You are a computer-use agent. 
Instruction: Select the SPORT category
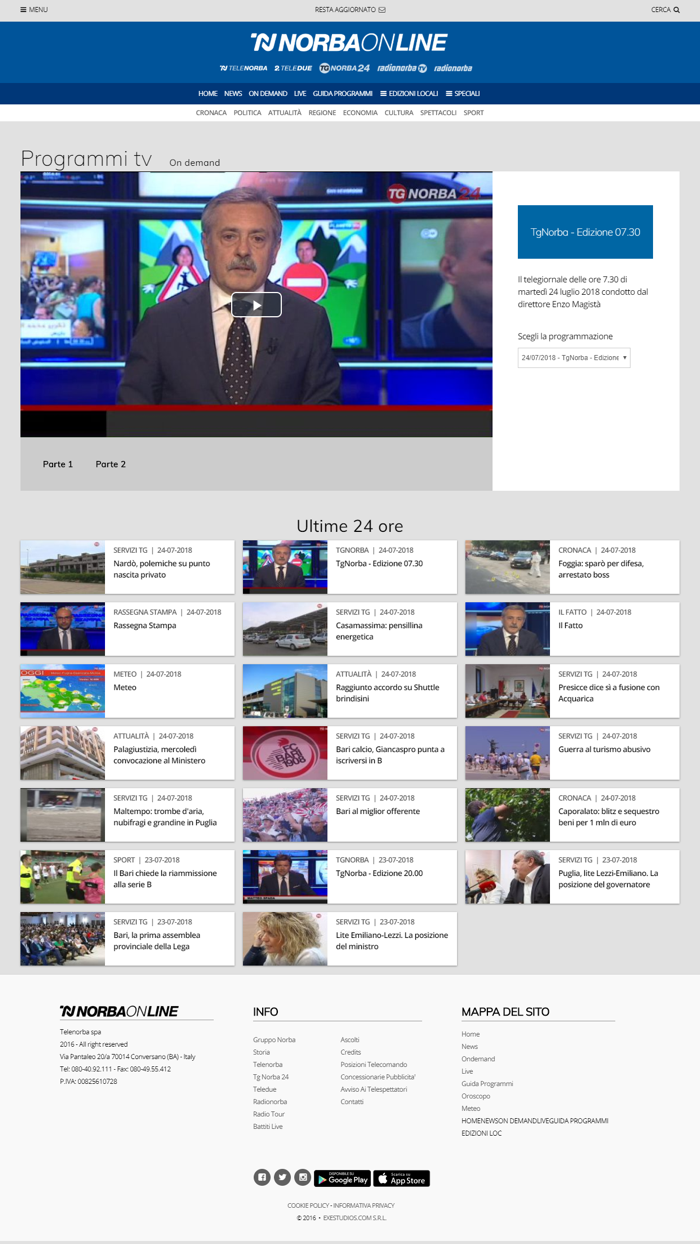click(x=474, y=113)
